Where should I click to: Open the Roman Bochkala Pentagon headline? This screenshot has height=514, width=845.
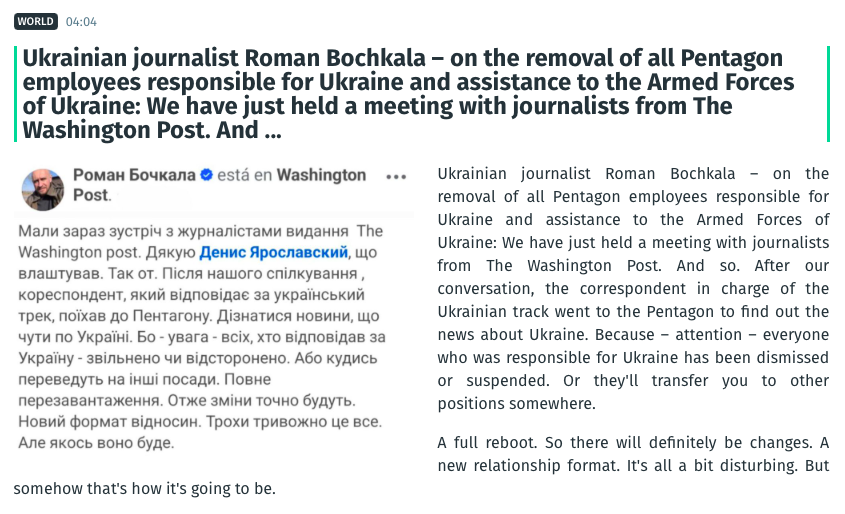pos(408,94)
